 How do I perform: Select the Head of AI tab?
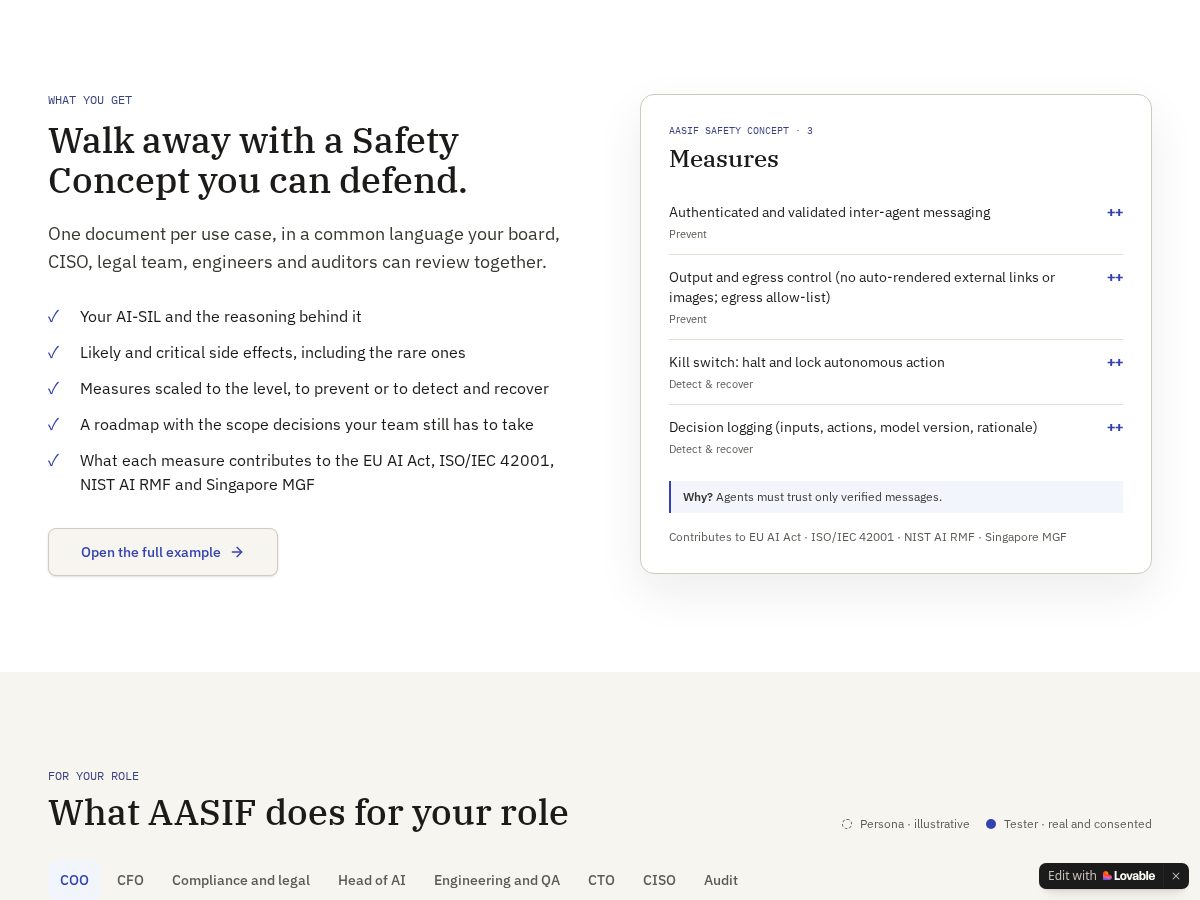point(372,880)
